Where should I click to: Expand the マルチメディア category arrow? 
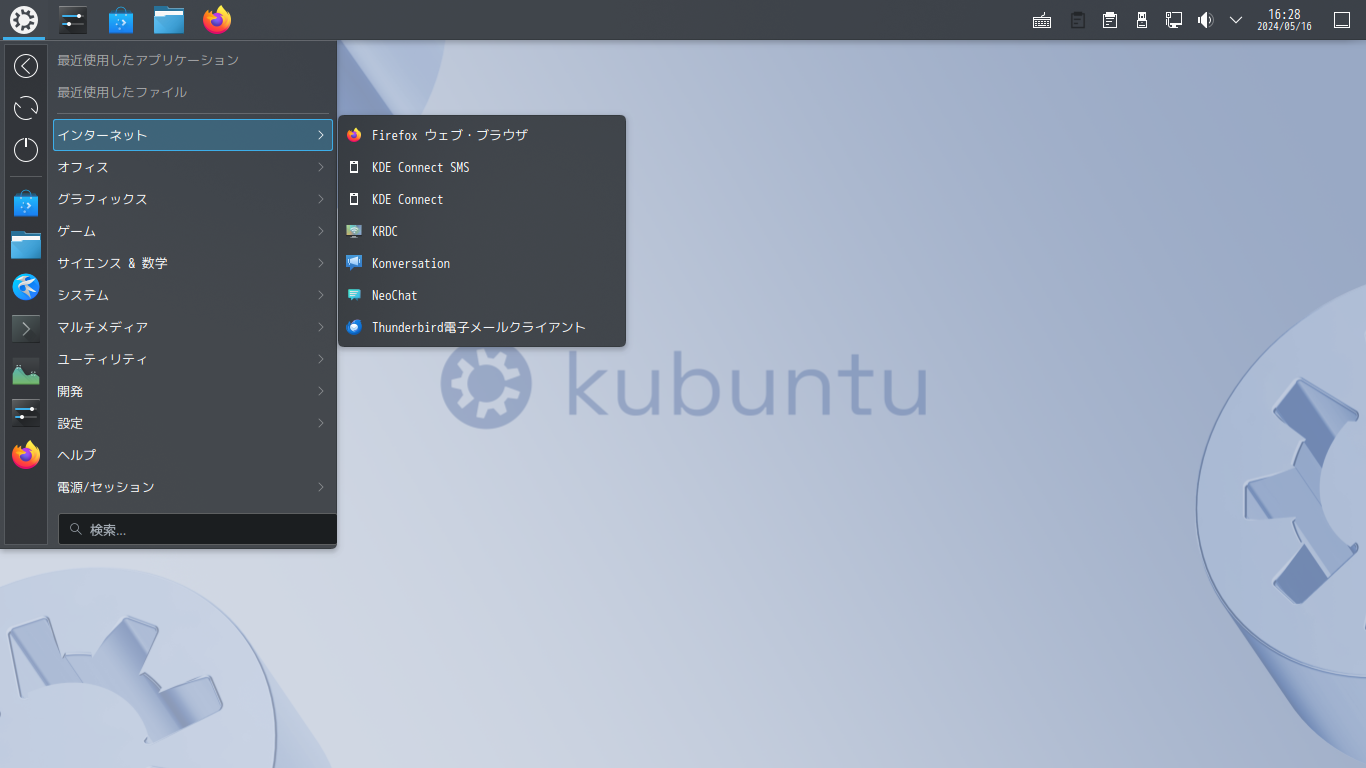(321, 327)
